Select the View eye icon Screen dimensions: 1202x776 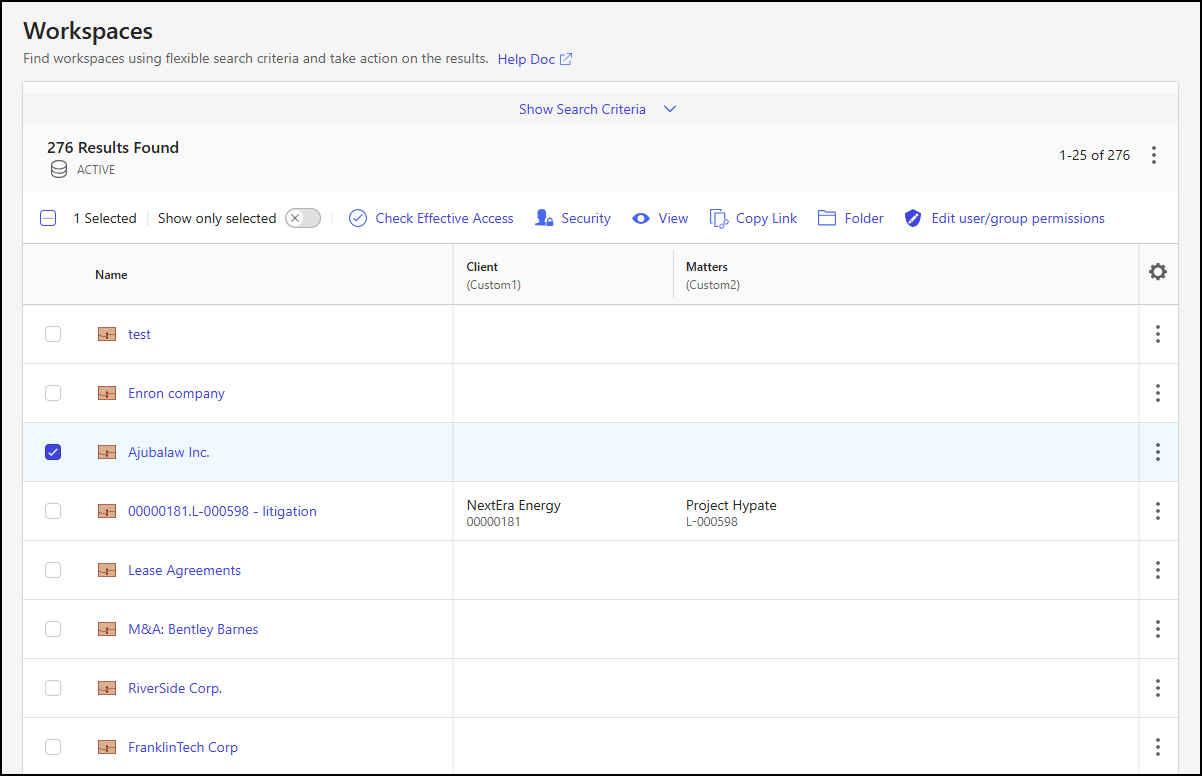640,218
